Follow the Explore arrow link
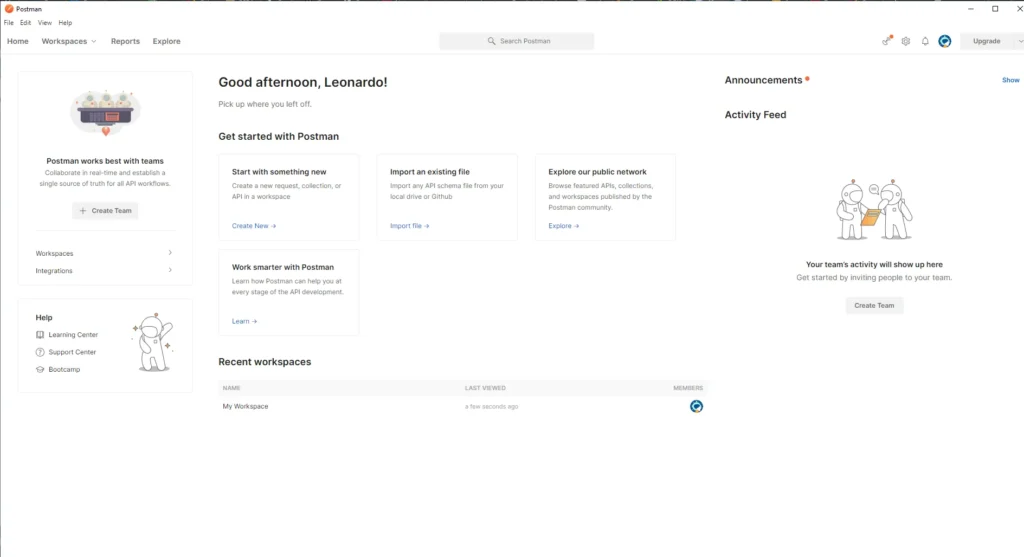Viewport: 1024px width, 557px height. [564, 226]
